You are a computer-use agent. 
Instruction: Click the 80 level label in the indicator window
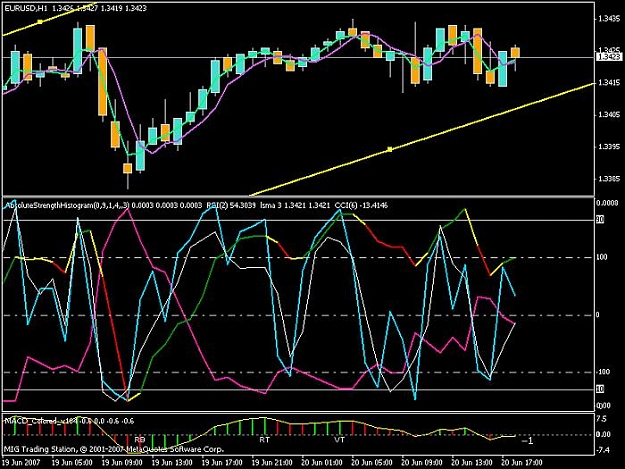coord(600,220)
